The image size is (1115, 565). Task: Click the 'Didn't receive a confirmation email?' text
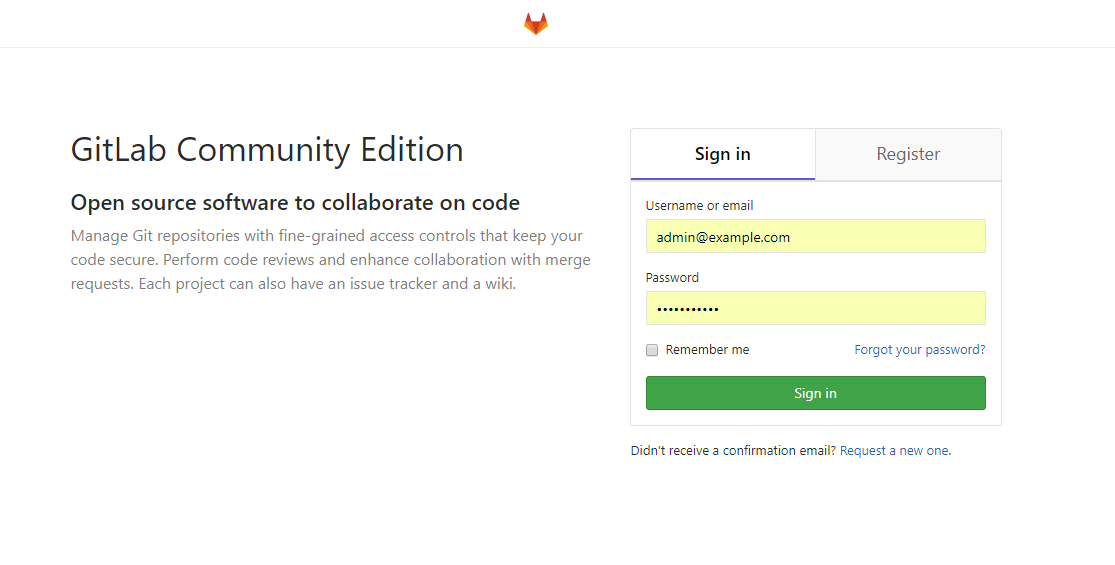[x=733, y=451]
